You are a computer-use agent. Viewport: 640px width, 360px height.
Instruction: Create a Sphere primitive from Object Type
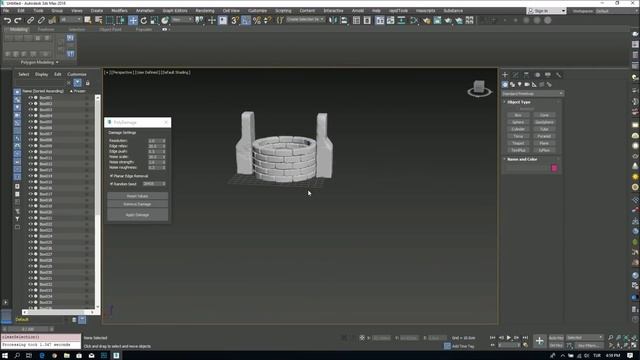click(518, 122)
